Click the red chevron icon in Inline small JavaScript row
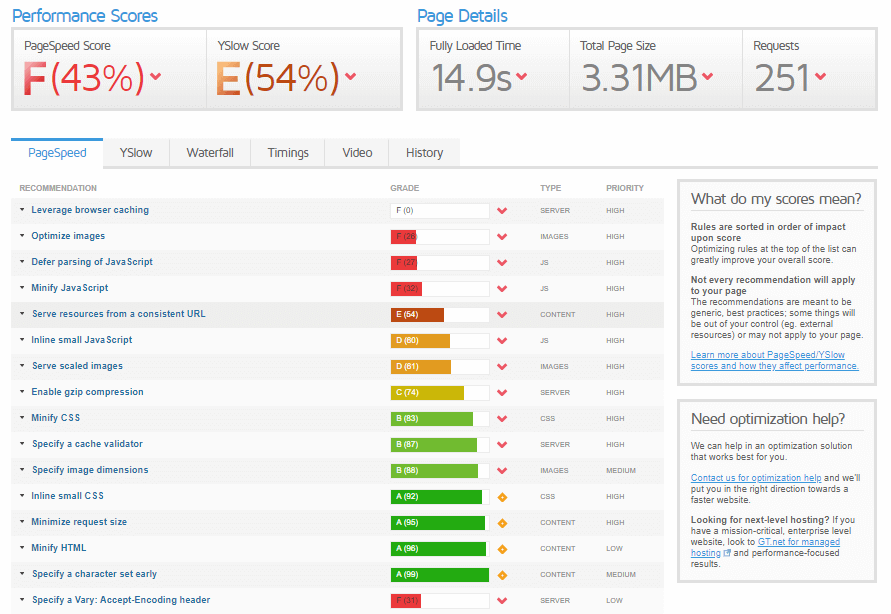Image resolution: width=891 pixels, height=614 pixels. [x=502, y=341]
